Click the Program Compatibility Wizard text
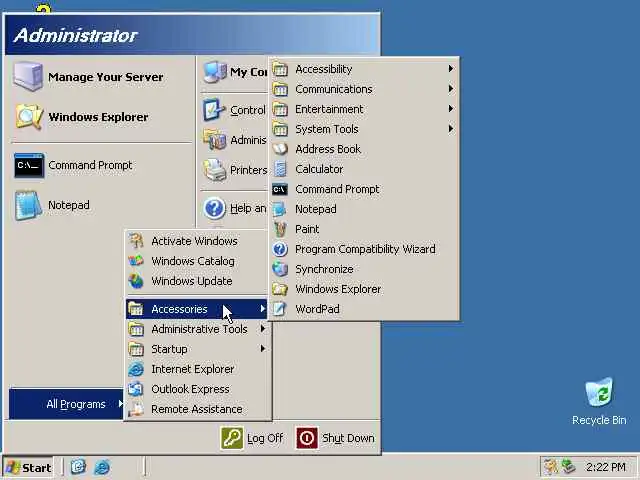This screenshot has height=480, width=640. coord(365,249)
